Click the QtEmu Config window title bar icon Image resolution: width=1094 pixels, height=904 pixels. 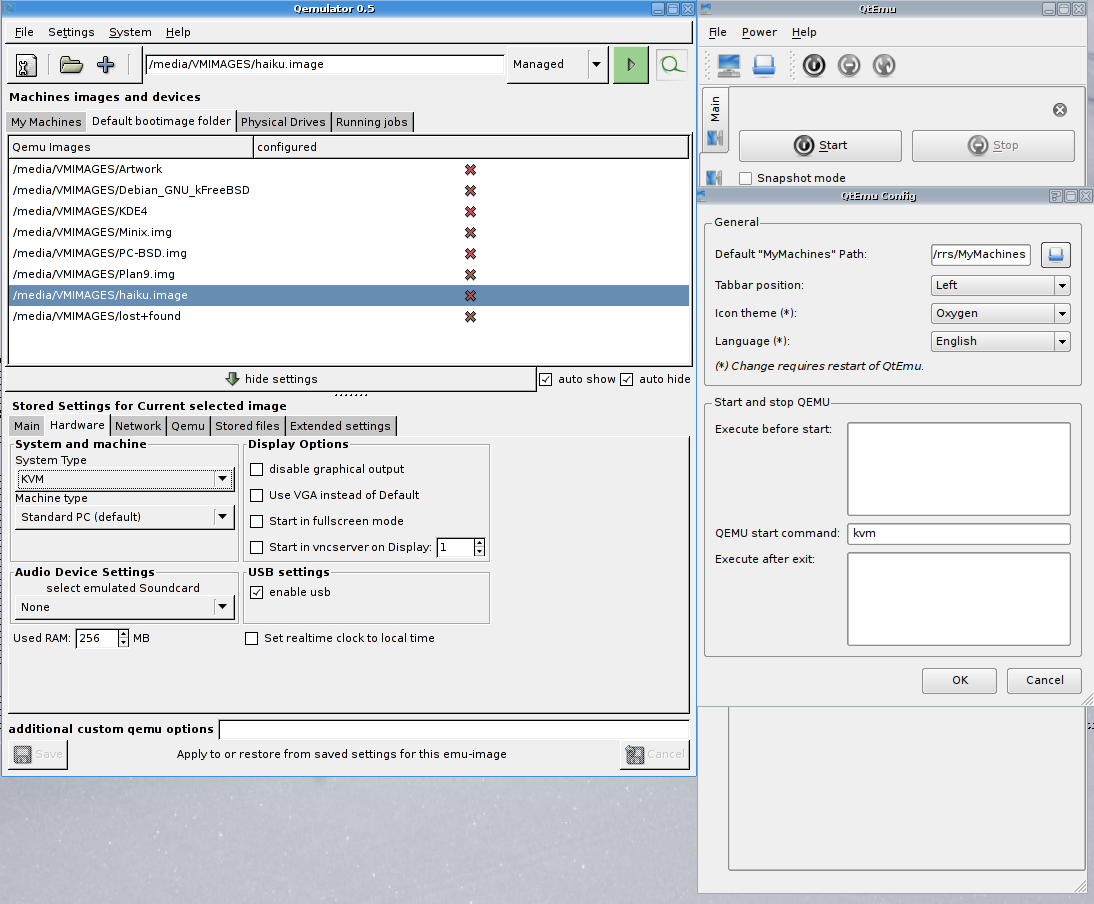click(x=702, y=196)
